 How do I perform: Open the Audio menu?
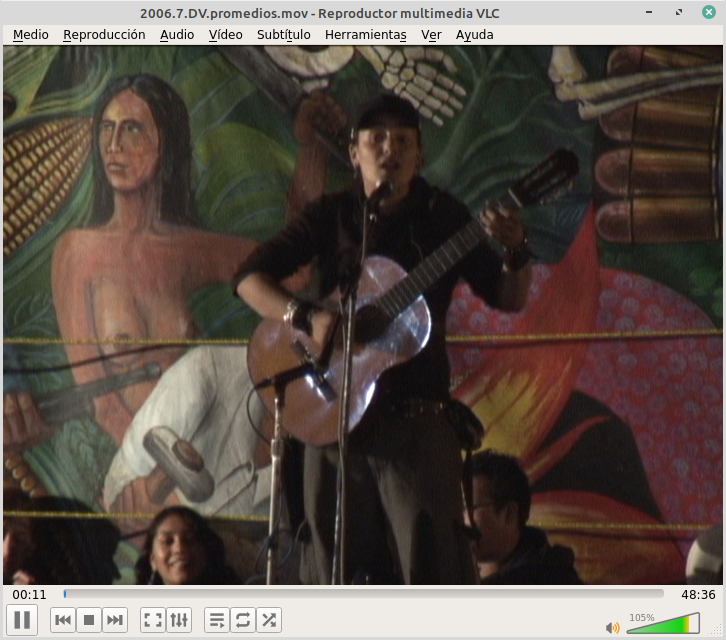coord(177,35)
